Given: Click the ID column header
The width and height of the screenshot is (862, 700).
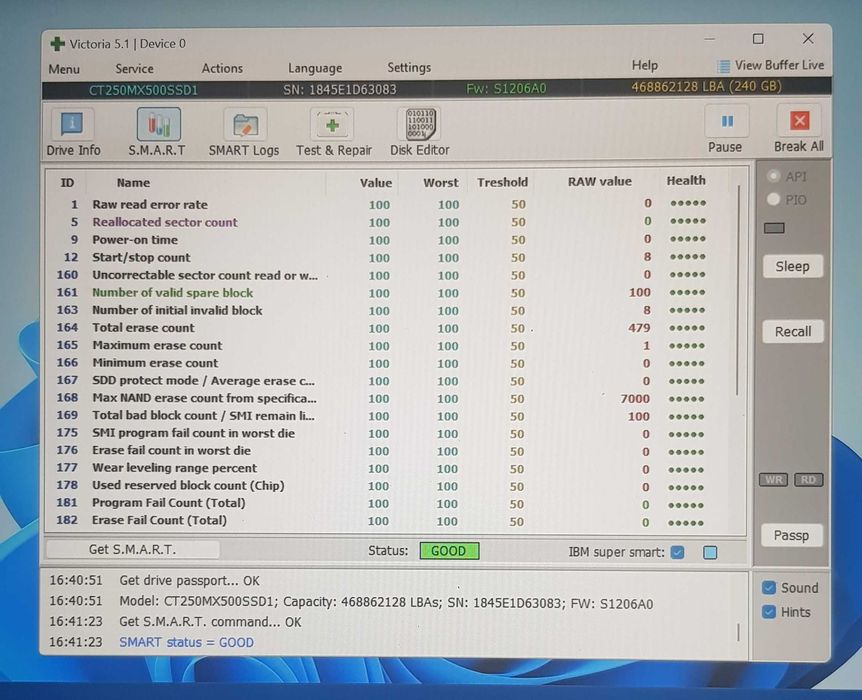Looking at the screenshot, I should [67, 183].
